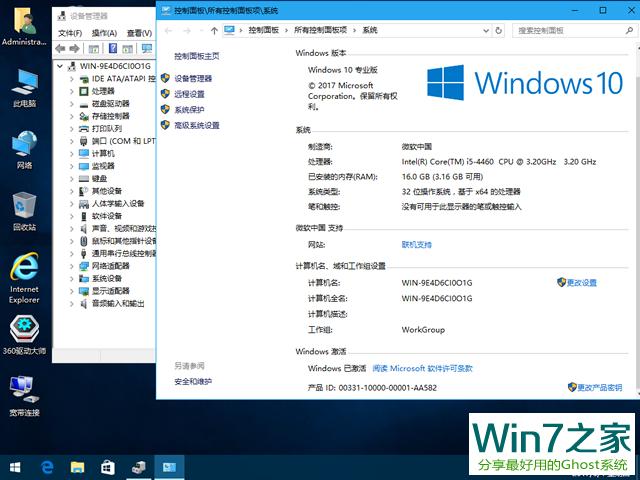Viewport: 640px width, 480px height.
Task: Click the 鼠标和其他指针设备 mouse icon
Action: coord(84,241)
